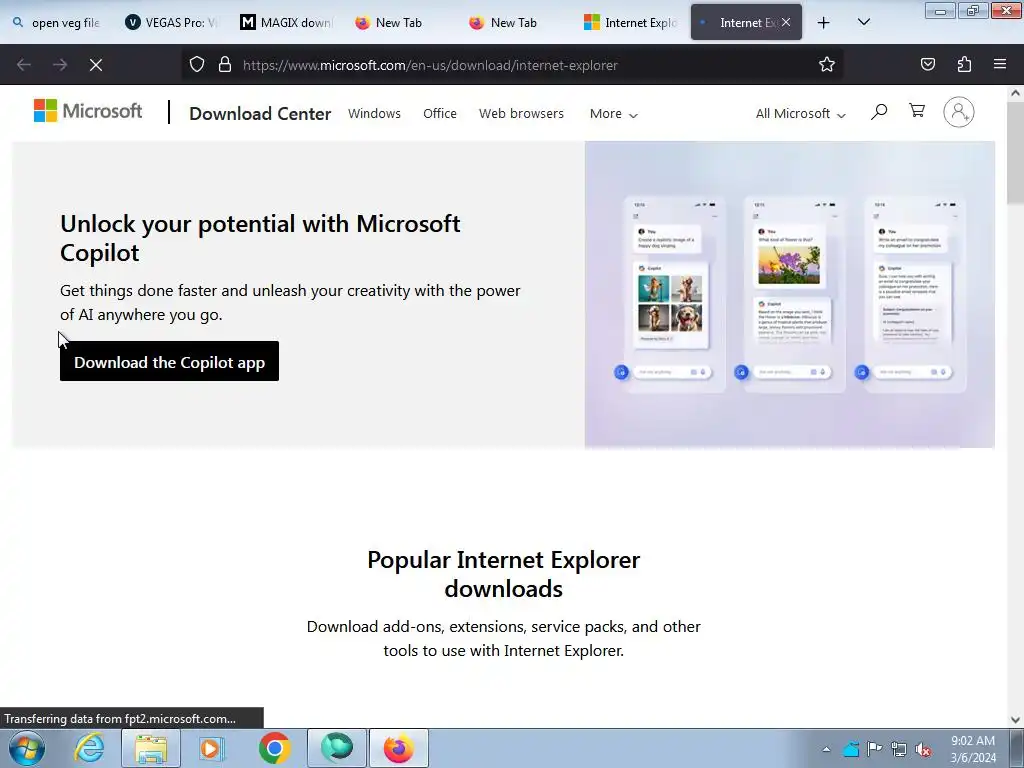Click the 'Unlock your potential with Microsoft Copilot' heading
1024x768 pixels.
260,238
